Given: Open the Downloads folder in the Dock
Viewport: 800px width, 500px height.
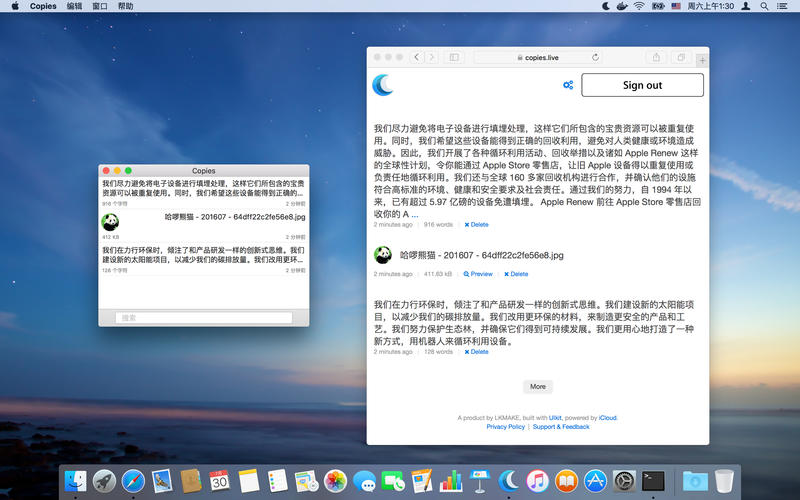Looking at the screenshot, I should click(695, 481).
